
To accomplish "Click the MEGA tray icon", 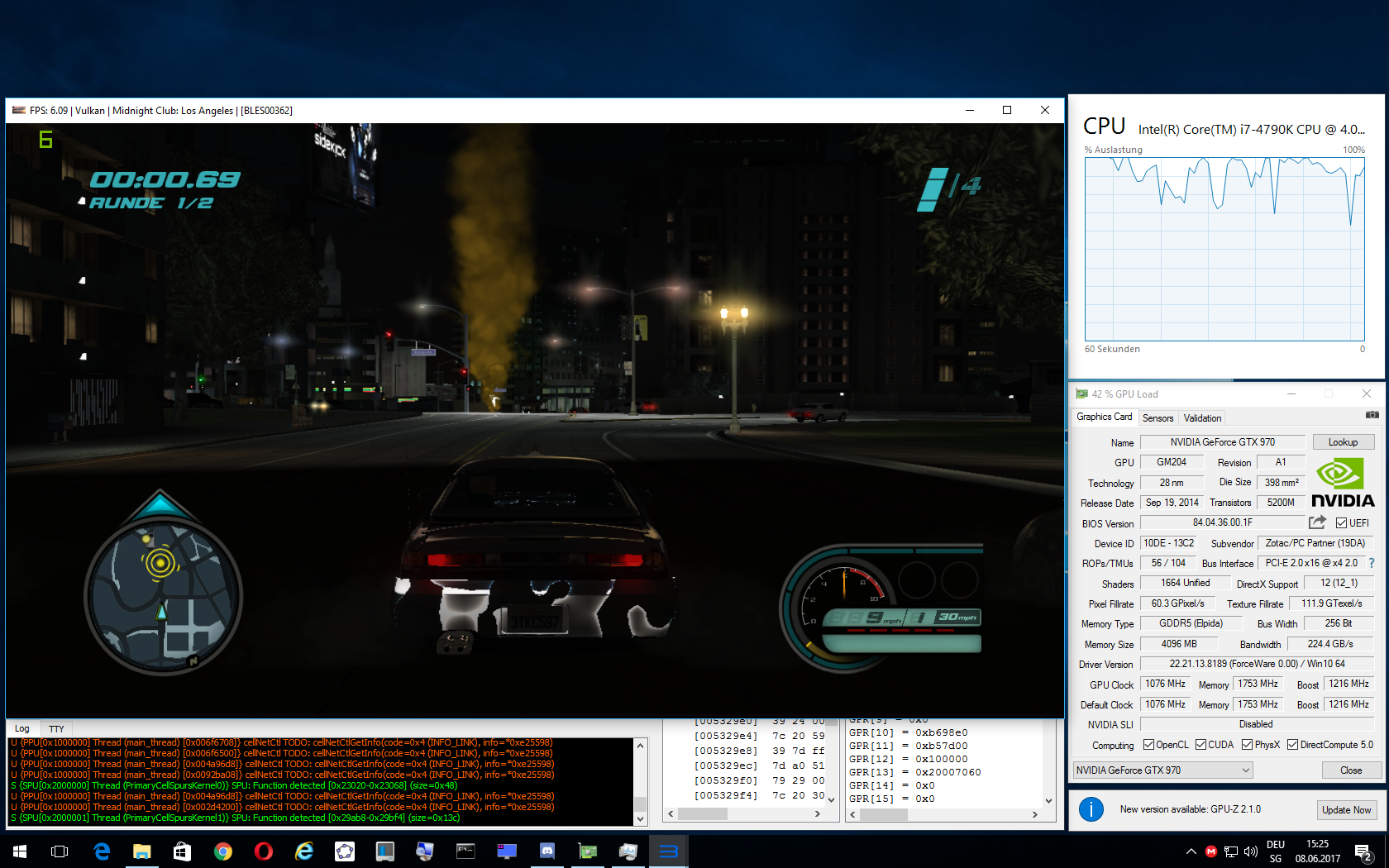I will [1211, 851].
